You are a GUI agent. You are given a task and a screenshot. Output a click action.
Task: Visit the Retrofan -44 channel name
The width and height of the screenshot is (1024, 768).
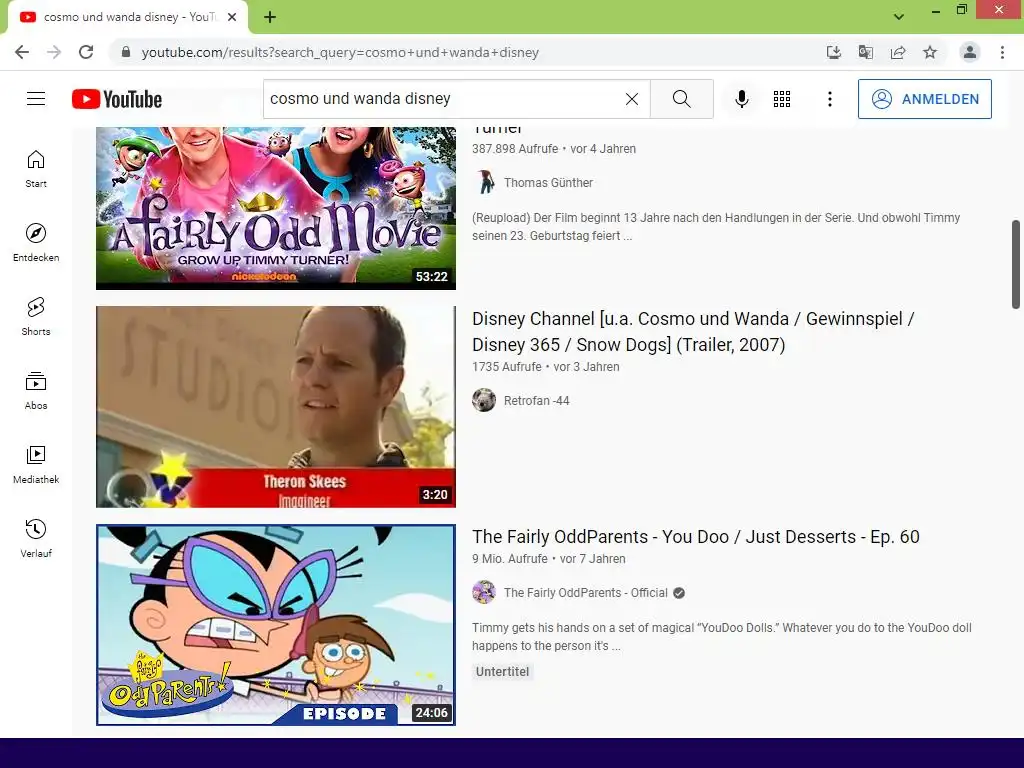(536, 401)
